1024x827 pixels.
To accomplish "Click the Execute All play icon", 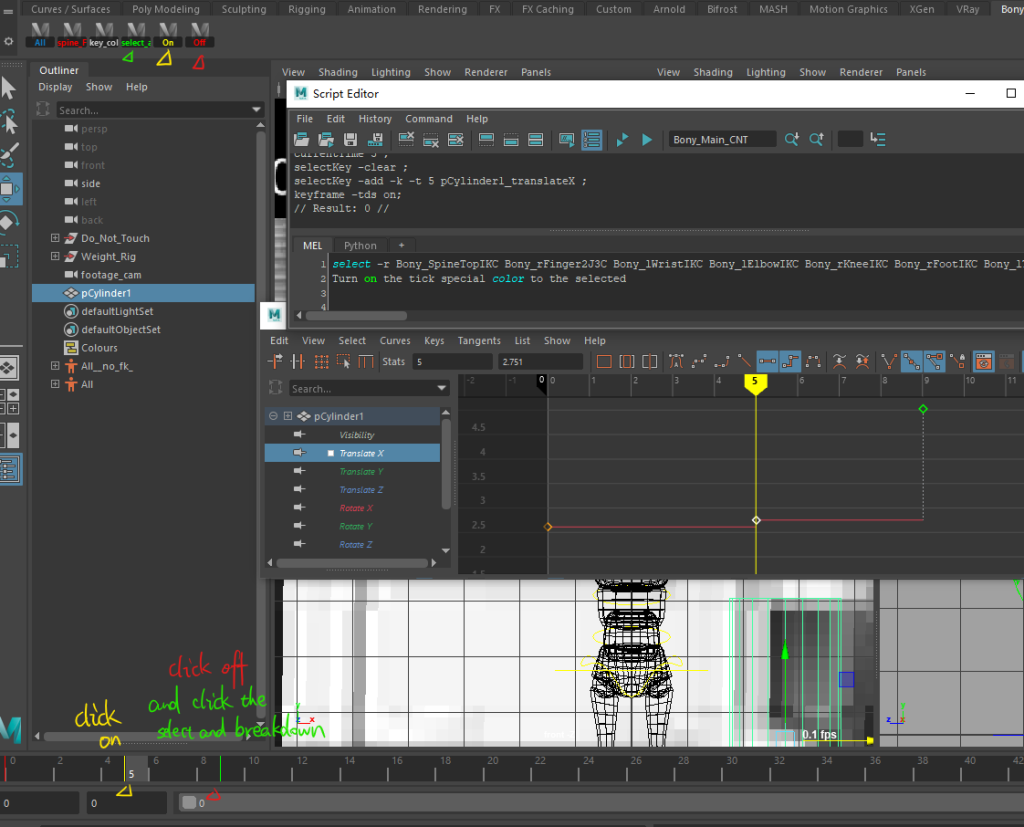I will coord(622,139).
